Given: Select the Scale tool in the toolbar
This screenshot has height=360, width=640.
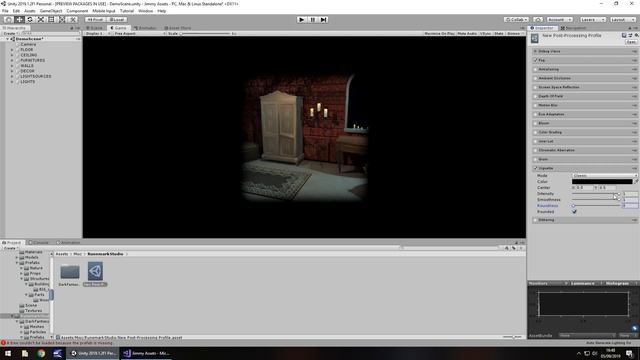Looking at the screenshot, I should point(40,19).
